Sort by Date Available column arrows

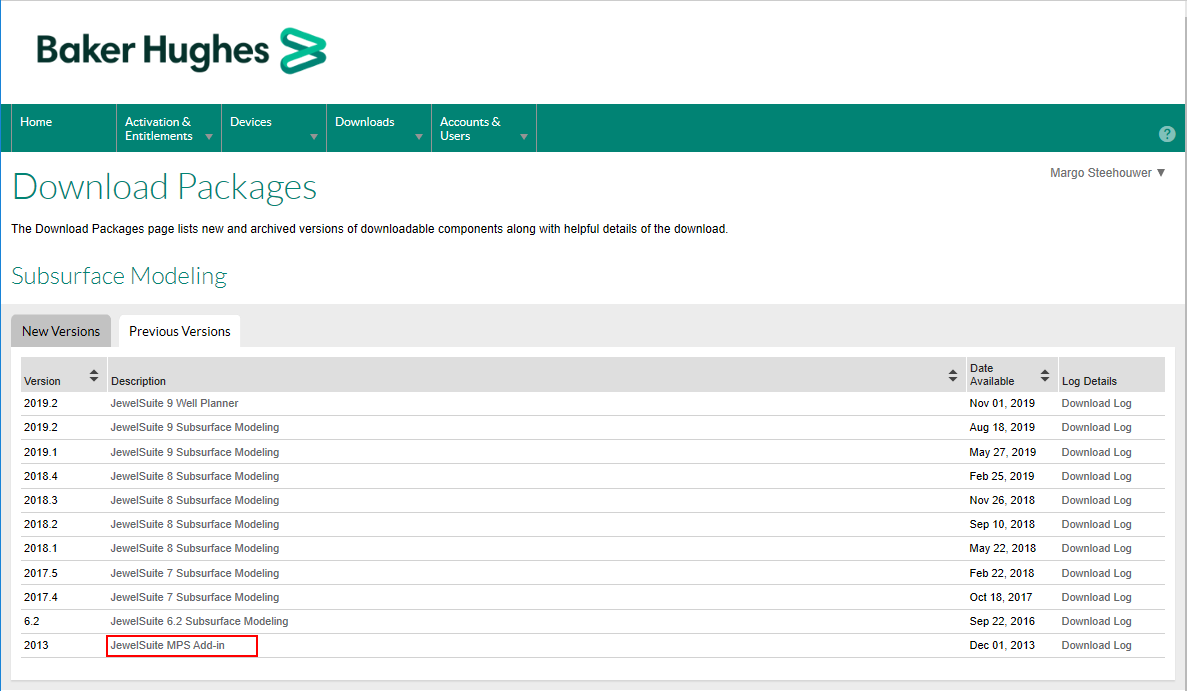[x=1046, y=376]
